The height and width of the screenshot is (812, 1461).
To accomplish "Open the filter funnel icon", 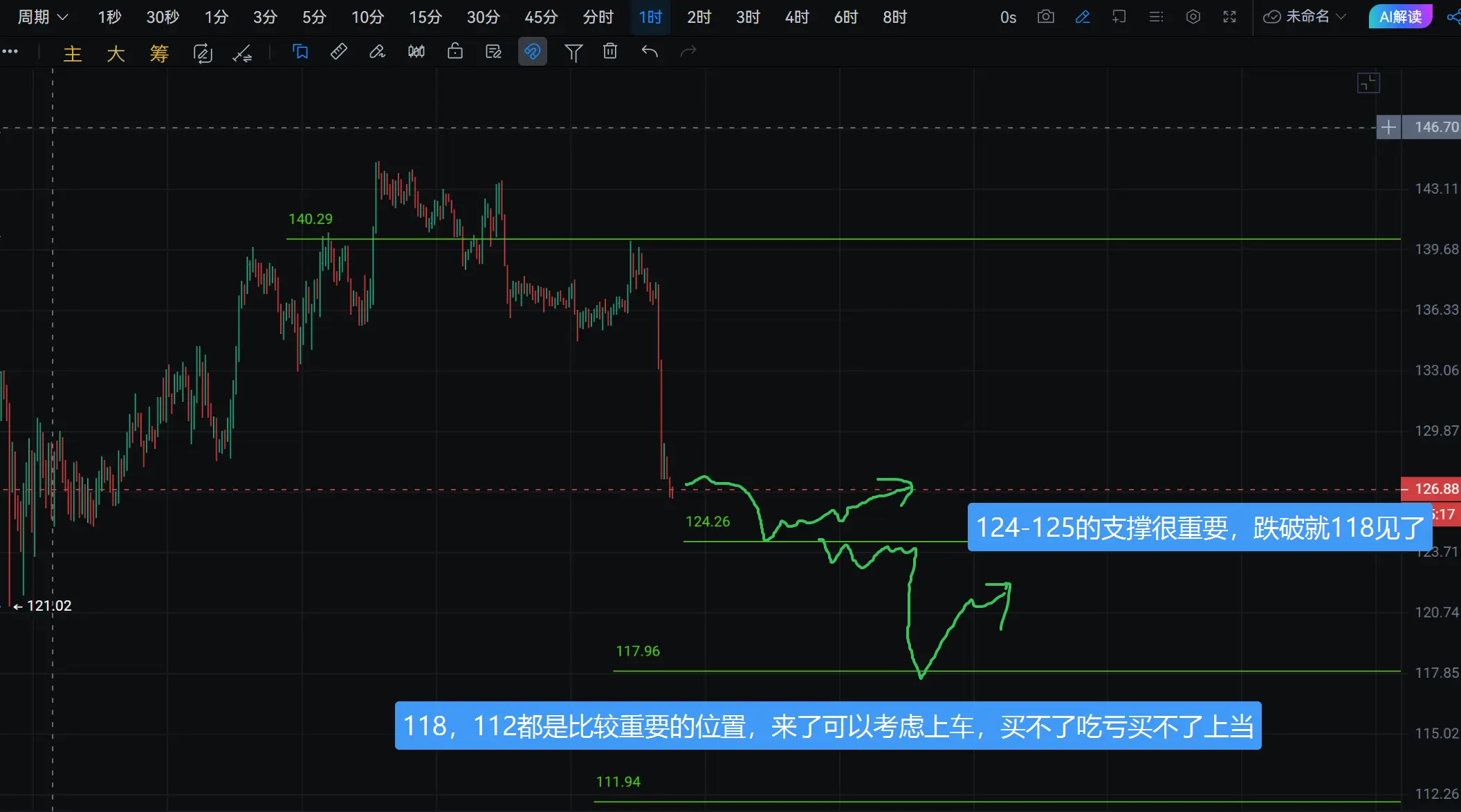I will point(573,52).
